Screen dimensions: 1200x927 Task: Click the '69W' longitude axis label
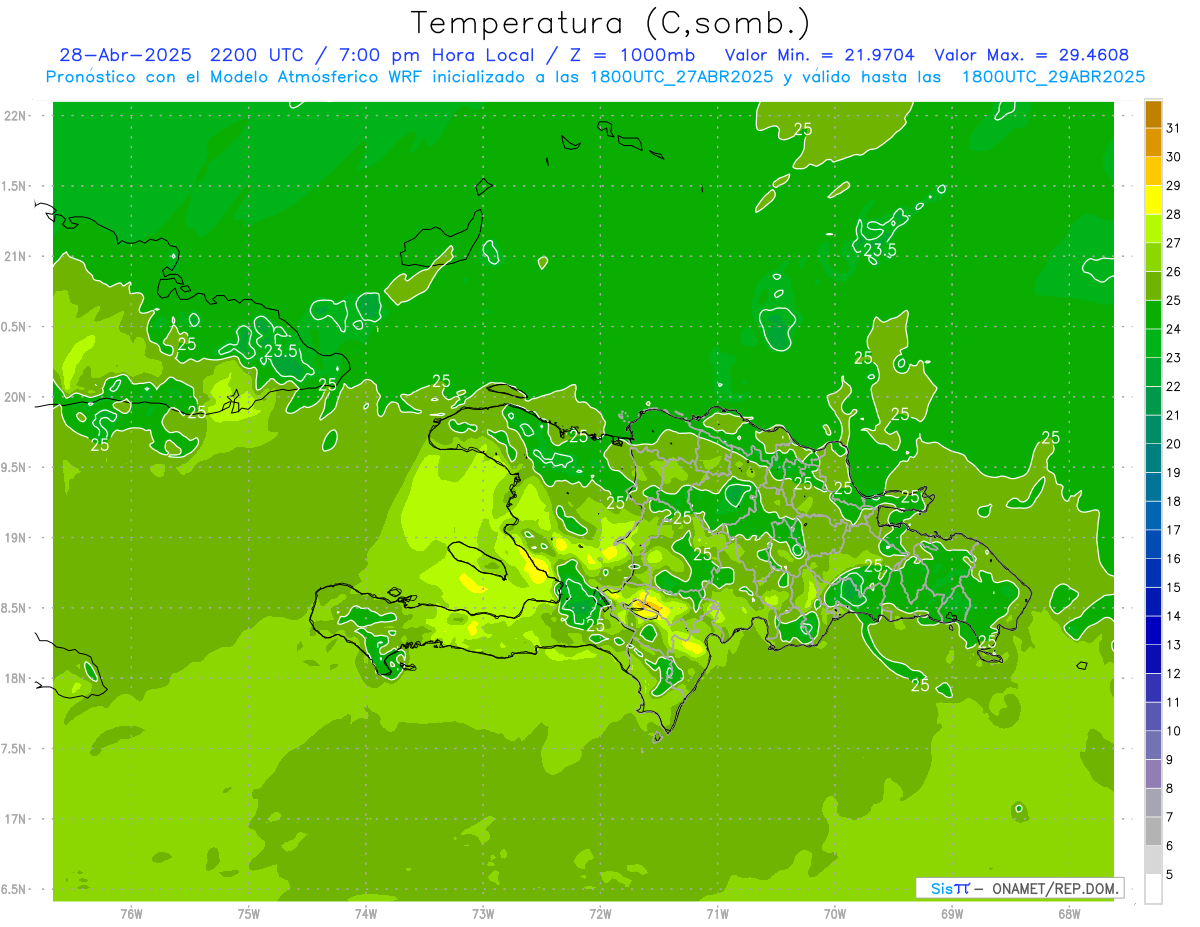(952, 913)
